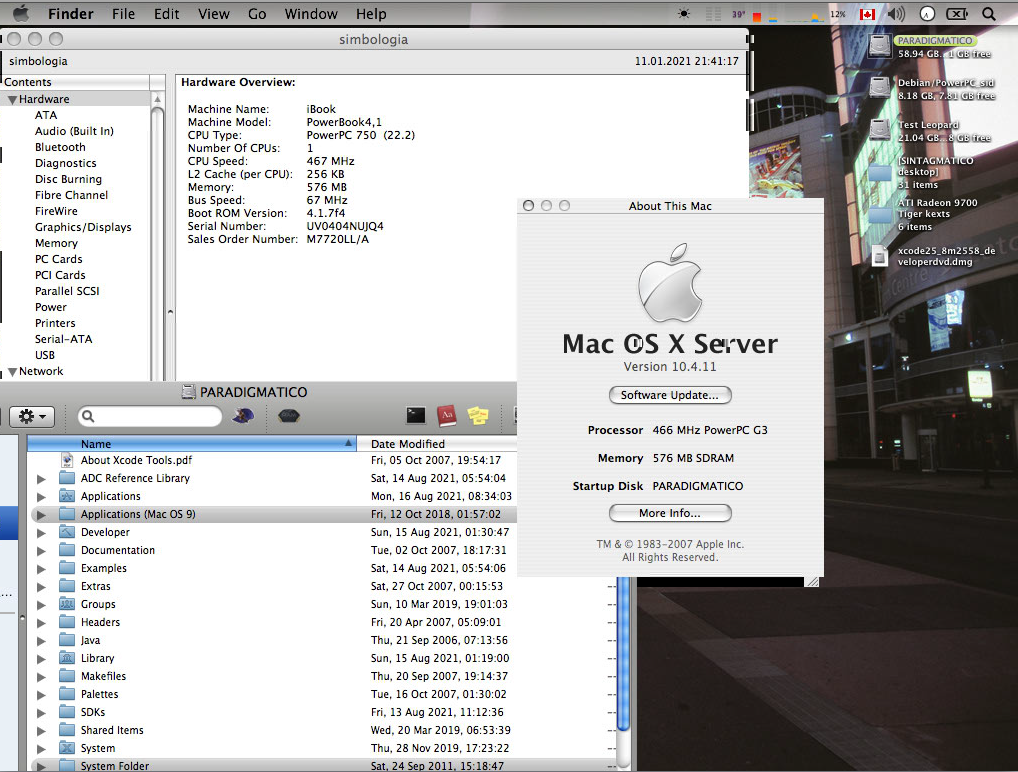This screenshot has width=1018, height=772.
Task: Open the Canadian flag input menu
Action: pos(867,14)
